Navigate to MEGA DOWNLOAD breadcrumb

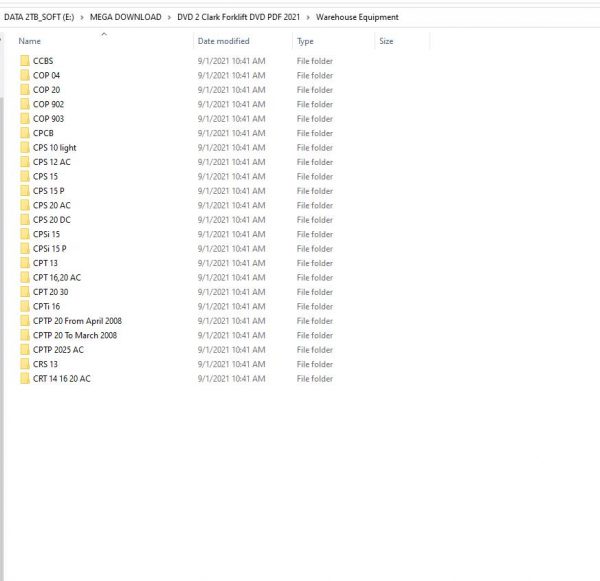[126, 17]
